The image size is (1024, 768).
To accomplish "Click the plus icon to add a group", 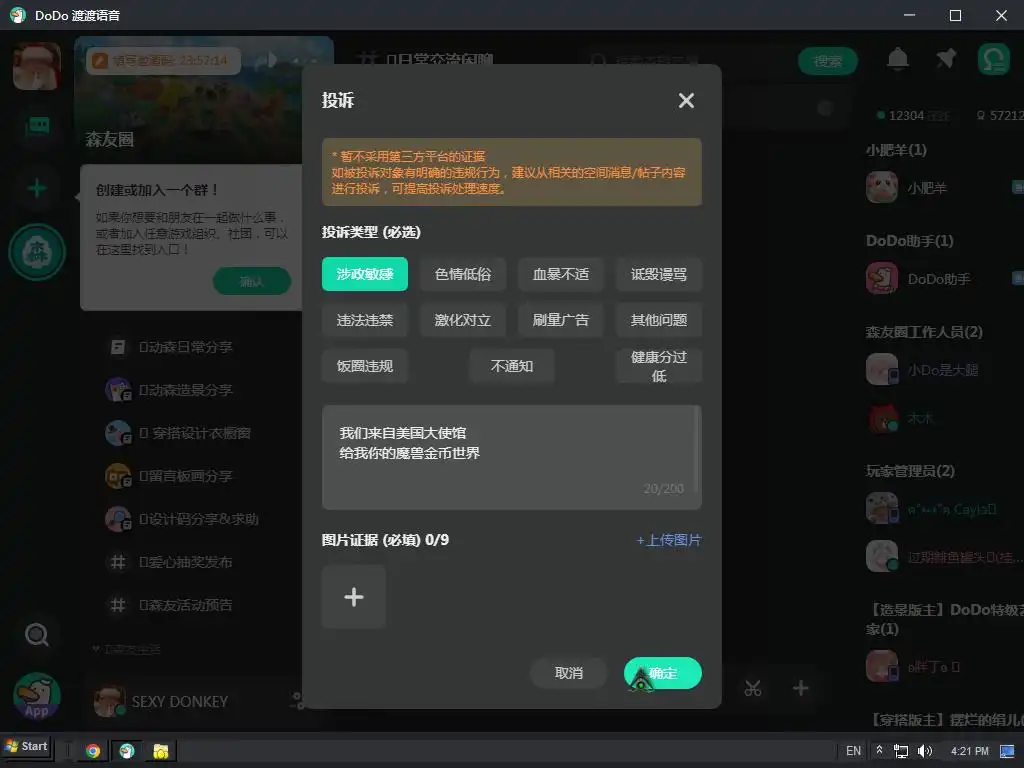I will click(37, 188).
